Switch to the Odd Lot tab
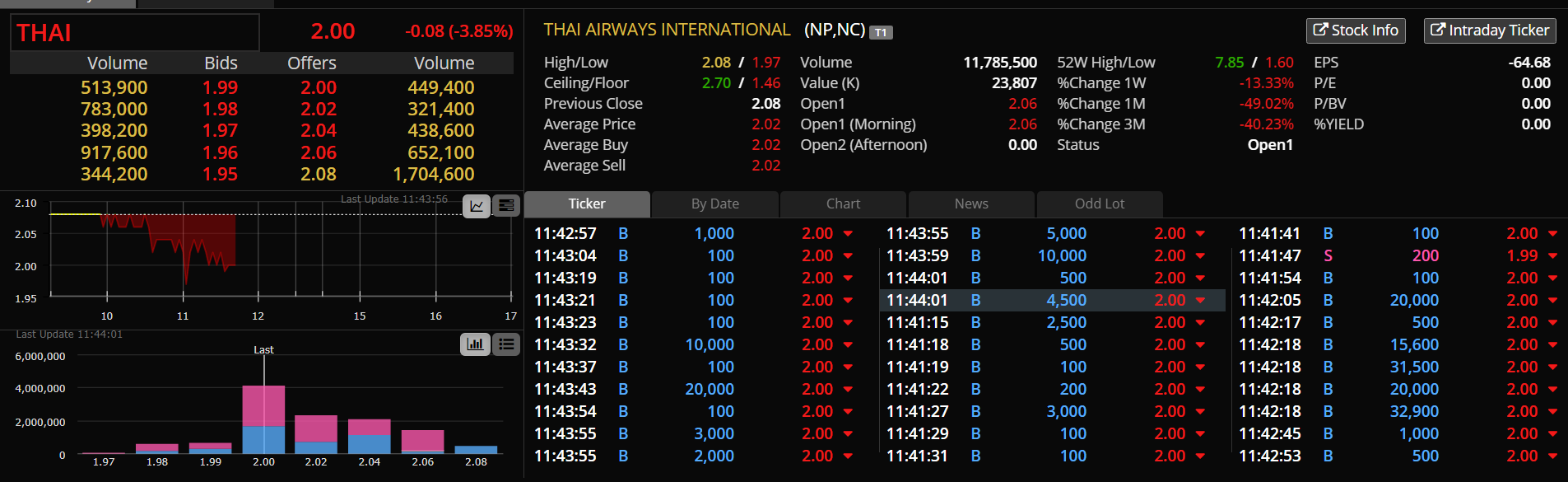The height and width of the screenshot is (482, 1568). tap(1100, 204)
